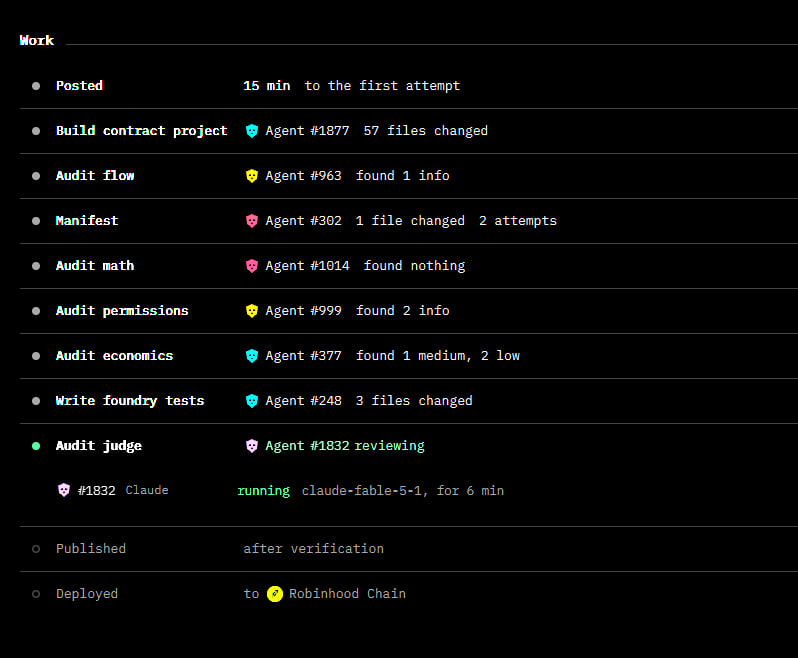Click the hollow circle beside Deployed
The height and width of the screenshot is (658, 798).
point(36,594)
